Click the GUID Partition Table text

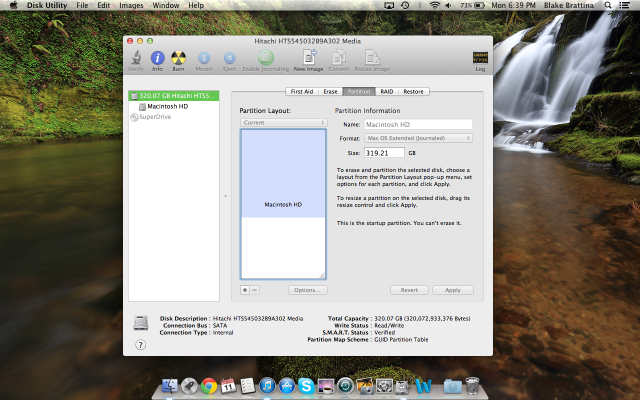401,340
